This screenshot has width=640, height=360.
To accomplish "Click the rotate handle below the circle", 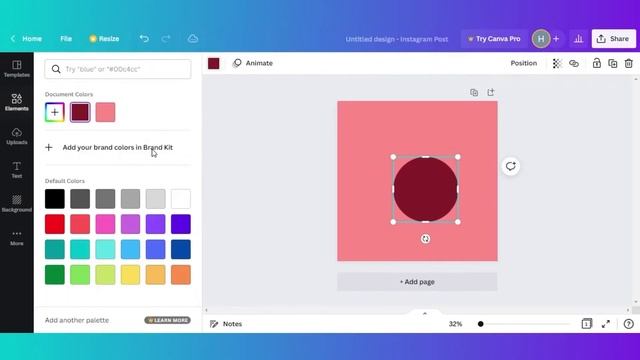I will point(425,239).
